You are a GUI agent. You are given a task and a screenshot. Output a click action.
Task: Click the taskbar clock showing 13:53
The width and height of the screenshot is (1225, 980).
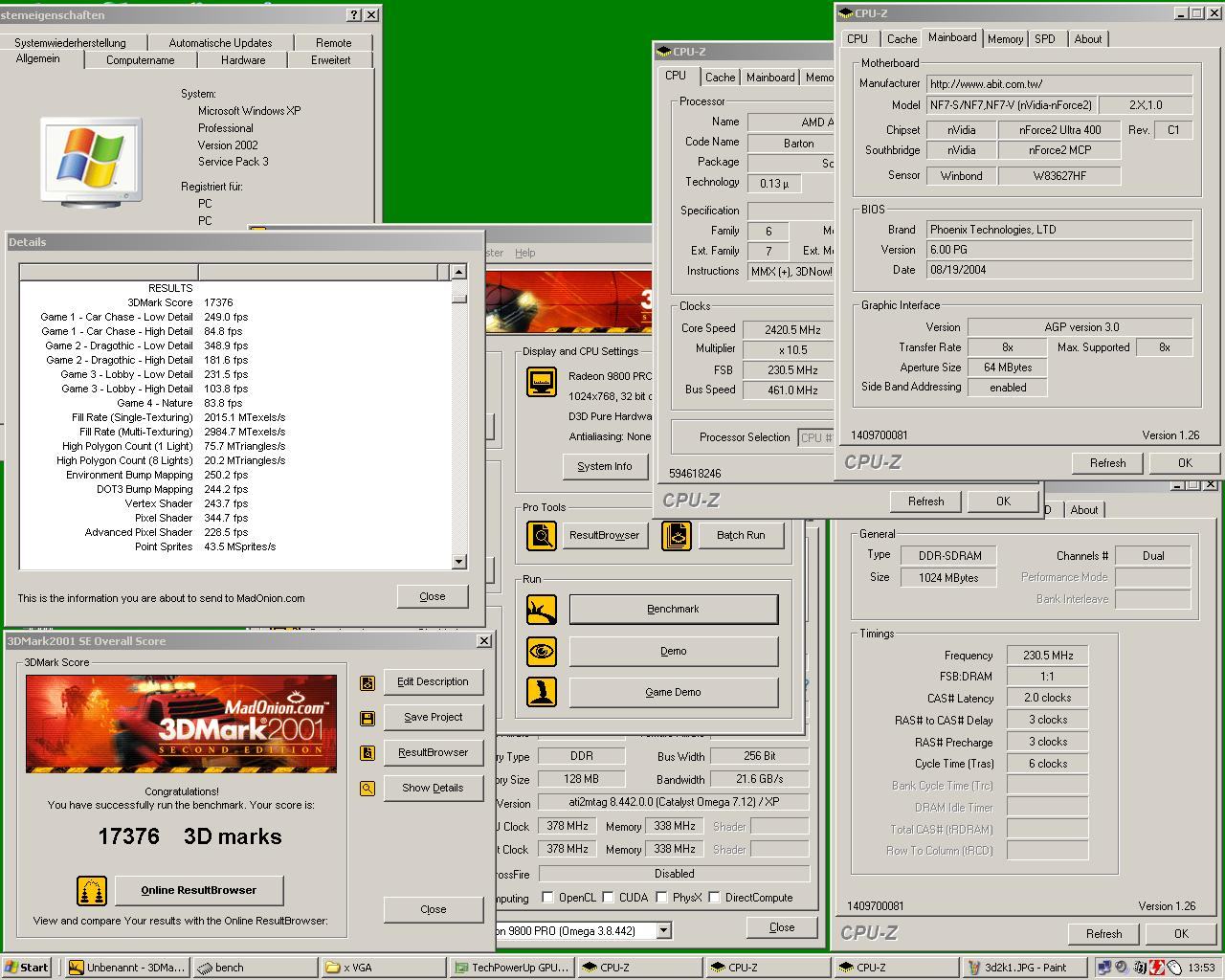coord(1201,968)
